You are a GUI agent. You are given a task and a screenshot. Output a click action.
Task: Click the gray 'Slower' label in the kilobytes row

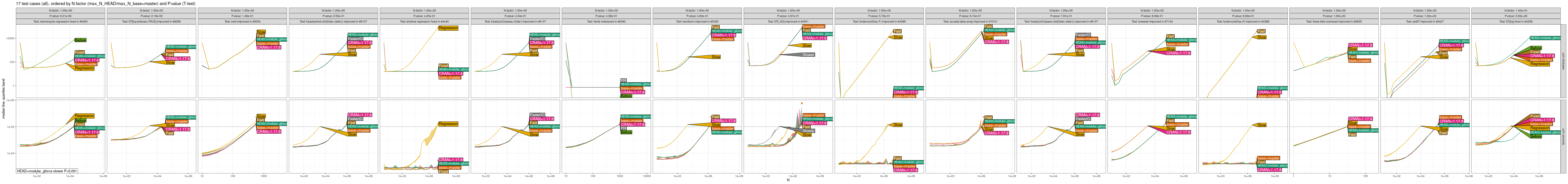(x=808, y=55)
